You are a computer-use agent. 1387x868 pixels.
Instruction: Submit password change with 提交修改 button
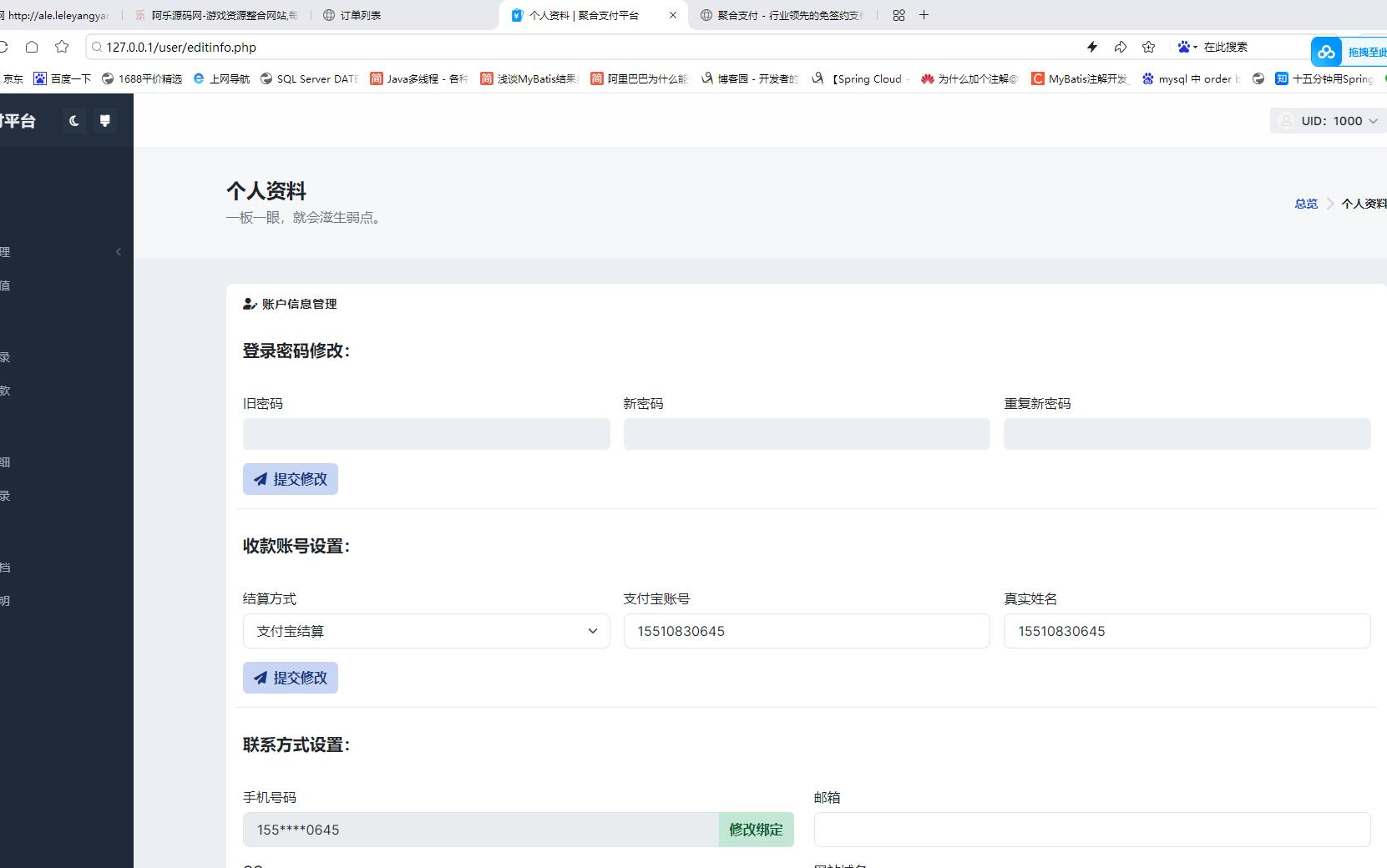[x=291, y=479]
